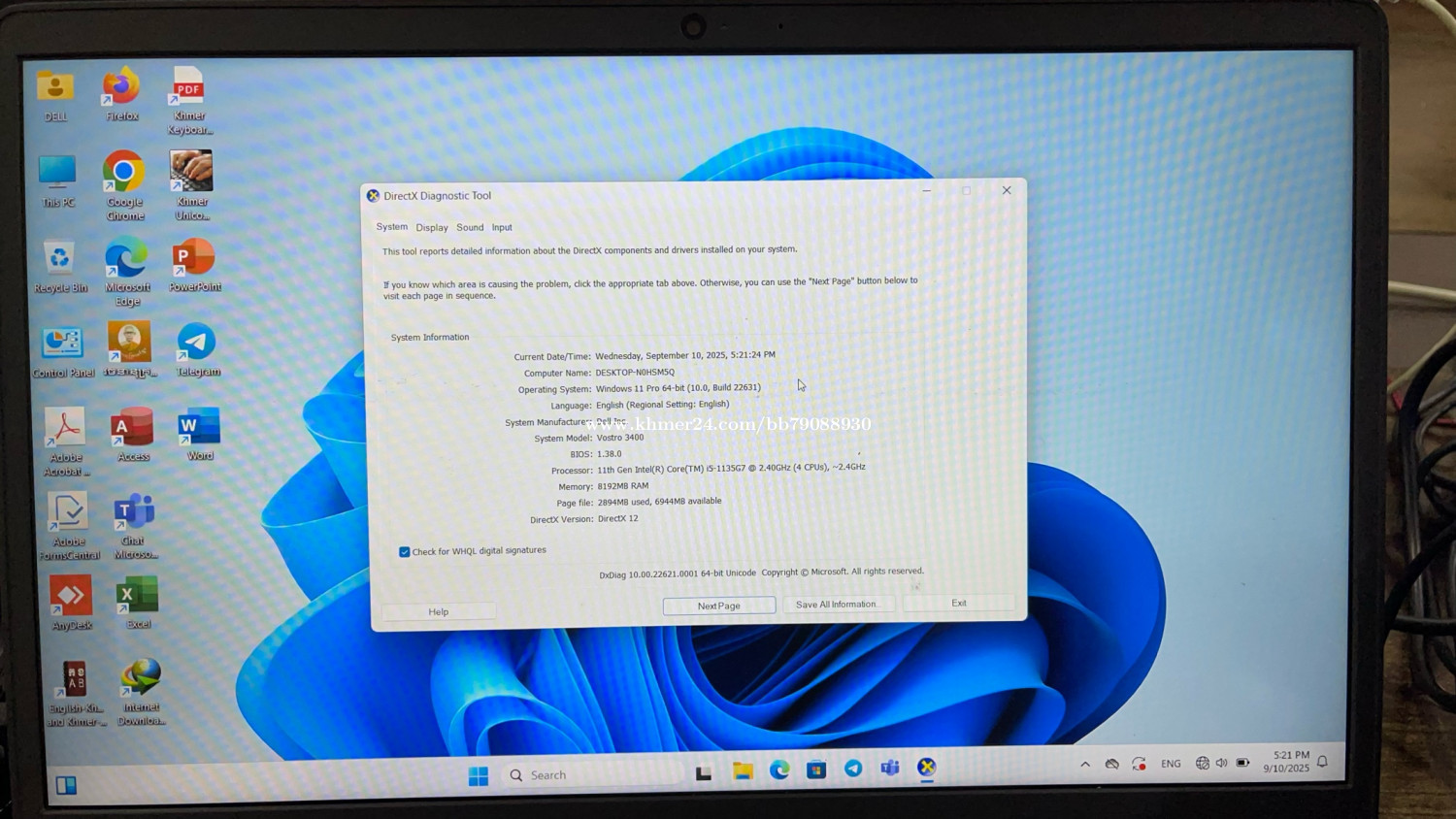
Task: Click the Next Page button
Action: click(719, 606)
